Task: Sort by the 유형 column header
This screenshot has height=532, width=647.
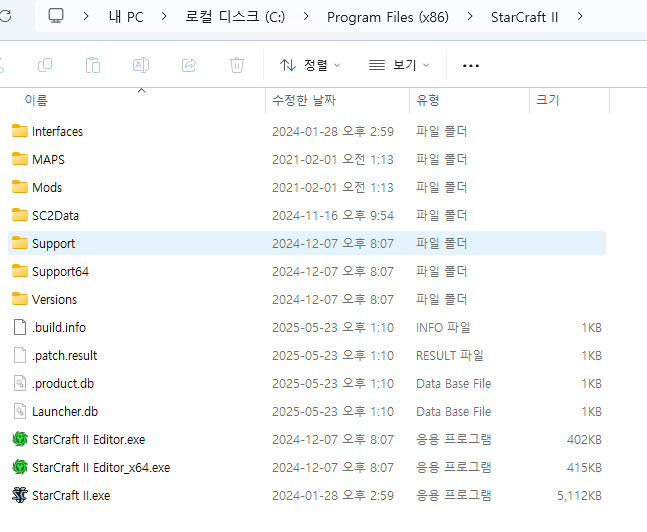Action: coord(428,100)
